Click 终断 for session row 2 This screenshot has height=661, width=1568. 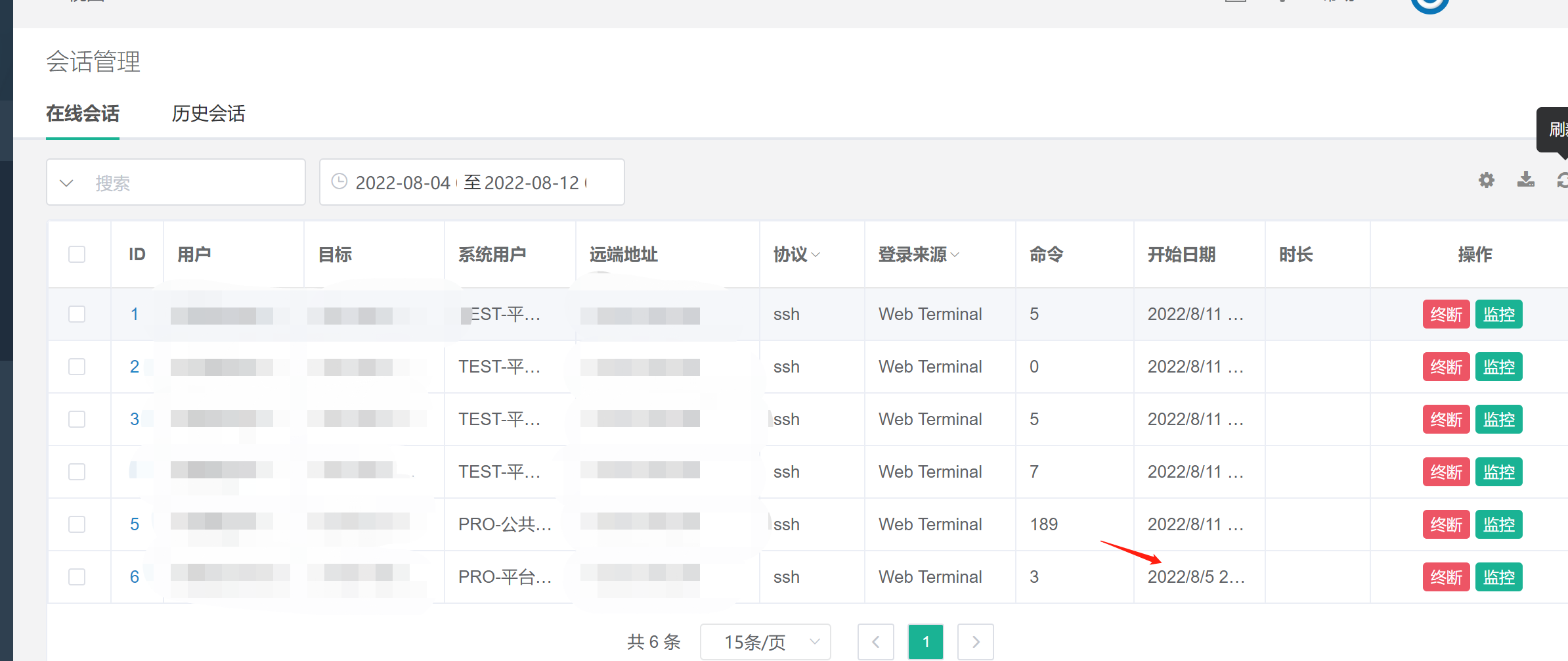tap(1446, 367)
